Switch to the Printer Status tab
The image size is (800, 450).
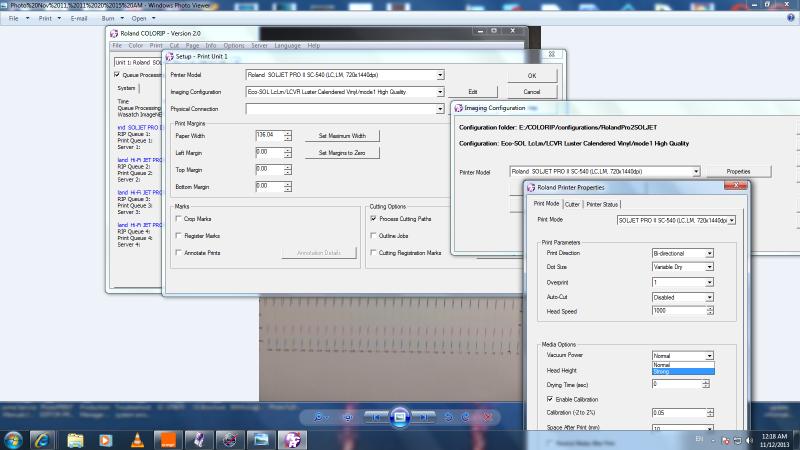point(602,204)
